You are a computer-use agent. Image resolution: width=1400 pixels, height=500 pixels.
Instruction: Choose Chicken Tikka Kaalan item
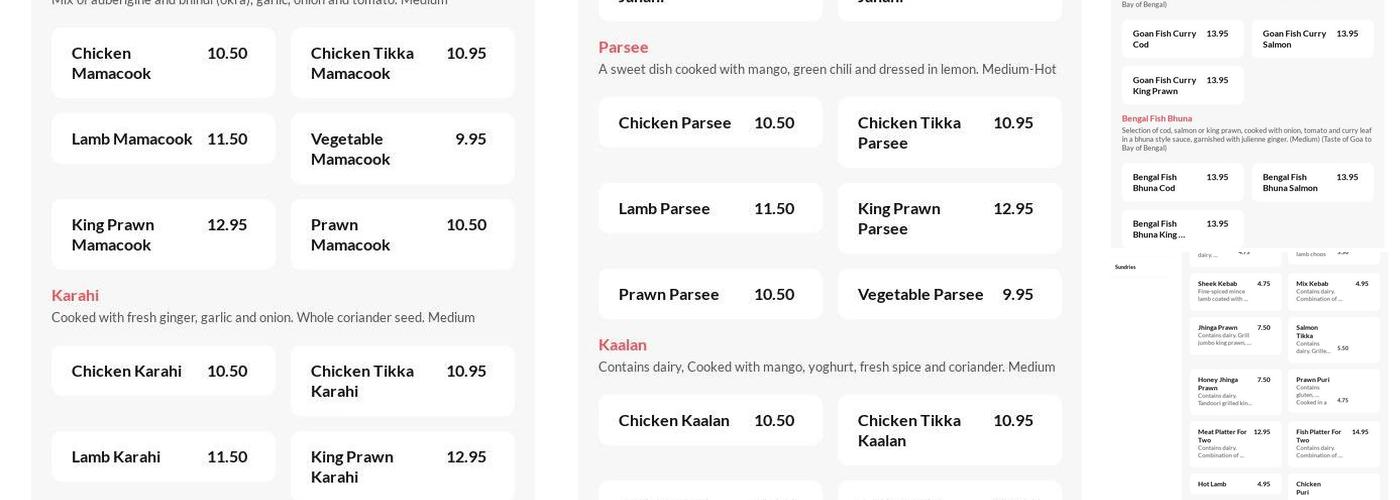pyautogui.click(x=949, y=430)
